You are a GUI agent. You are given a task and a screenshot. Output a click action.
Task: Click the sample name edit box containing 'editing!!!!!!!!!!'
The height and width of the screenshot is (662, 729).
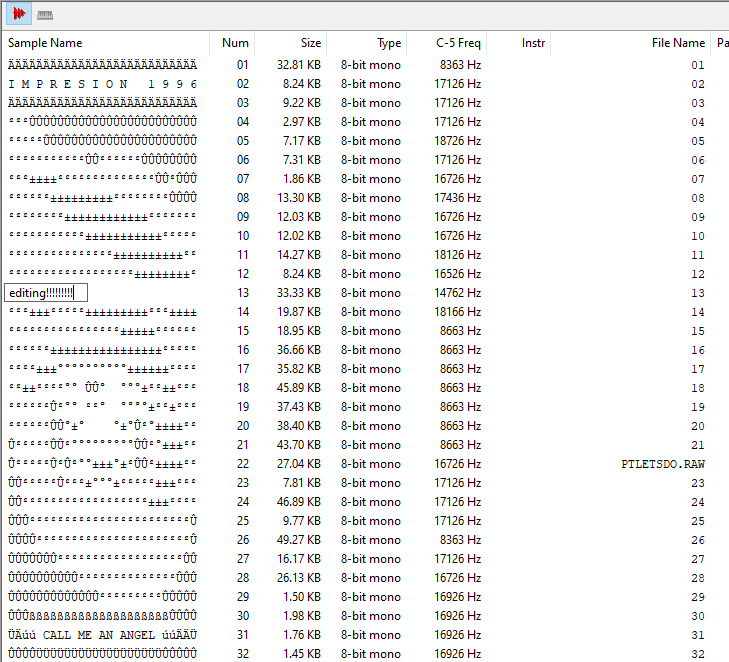point(46,293)
